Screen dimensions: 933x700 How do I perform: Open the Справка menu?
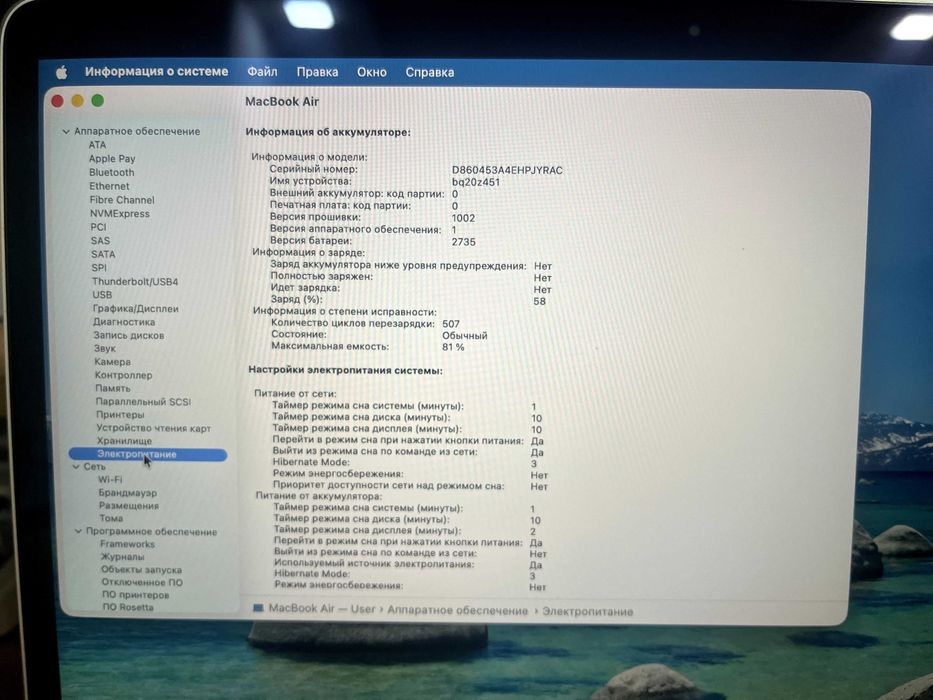tap(430, 73)
